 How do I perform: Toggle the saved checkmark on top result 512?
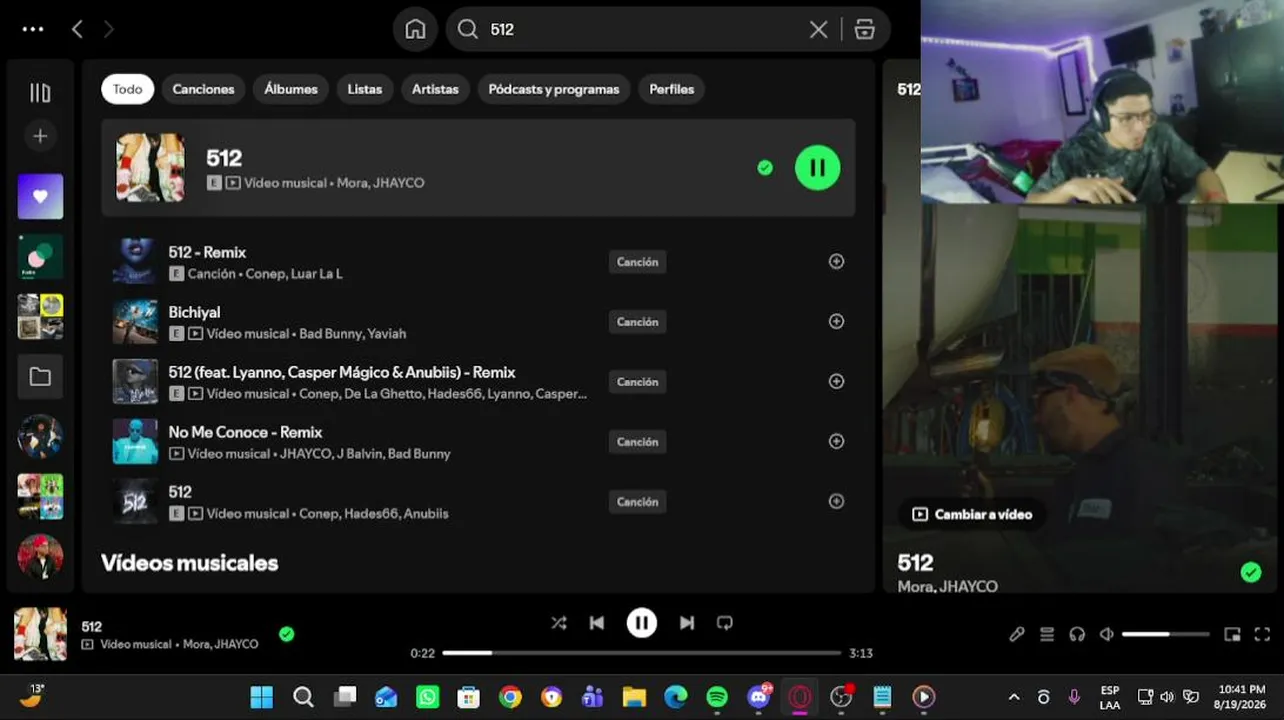[x=765, y=168]
